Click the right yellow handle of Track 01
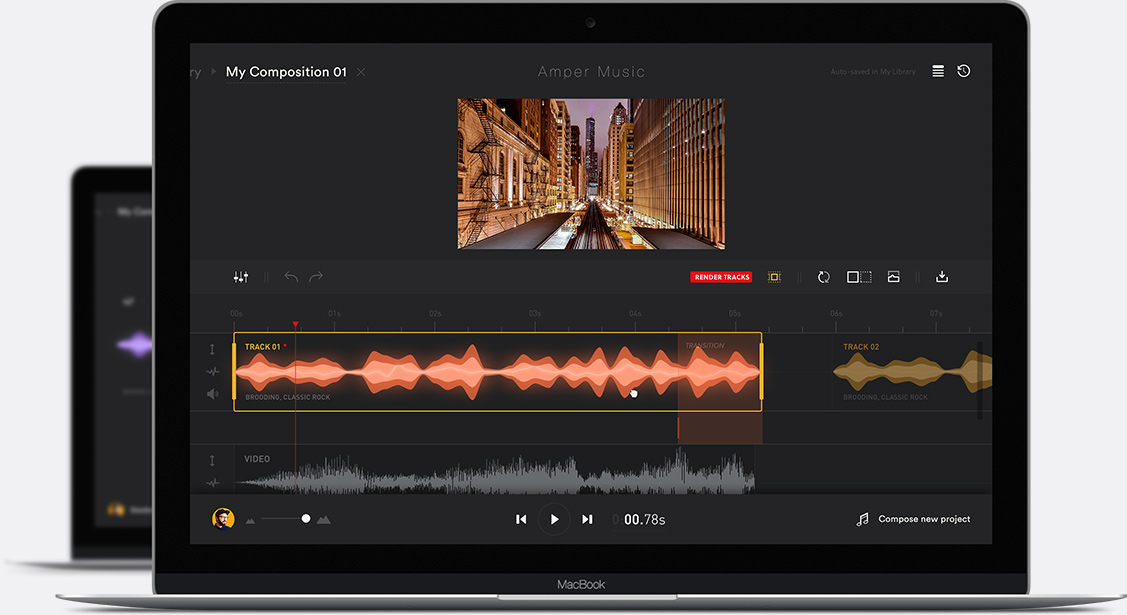1127x615 pixels. (x=761, y=371)
